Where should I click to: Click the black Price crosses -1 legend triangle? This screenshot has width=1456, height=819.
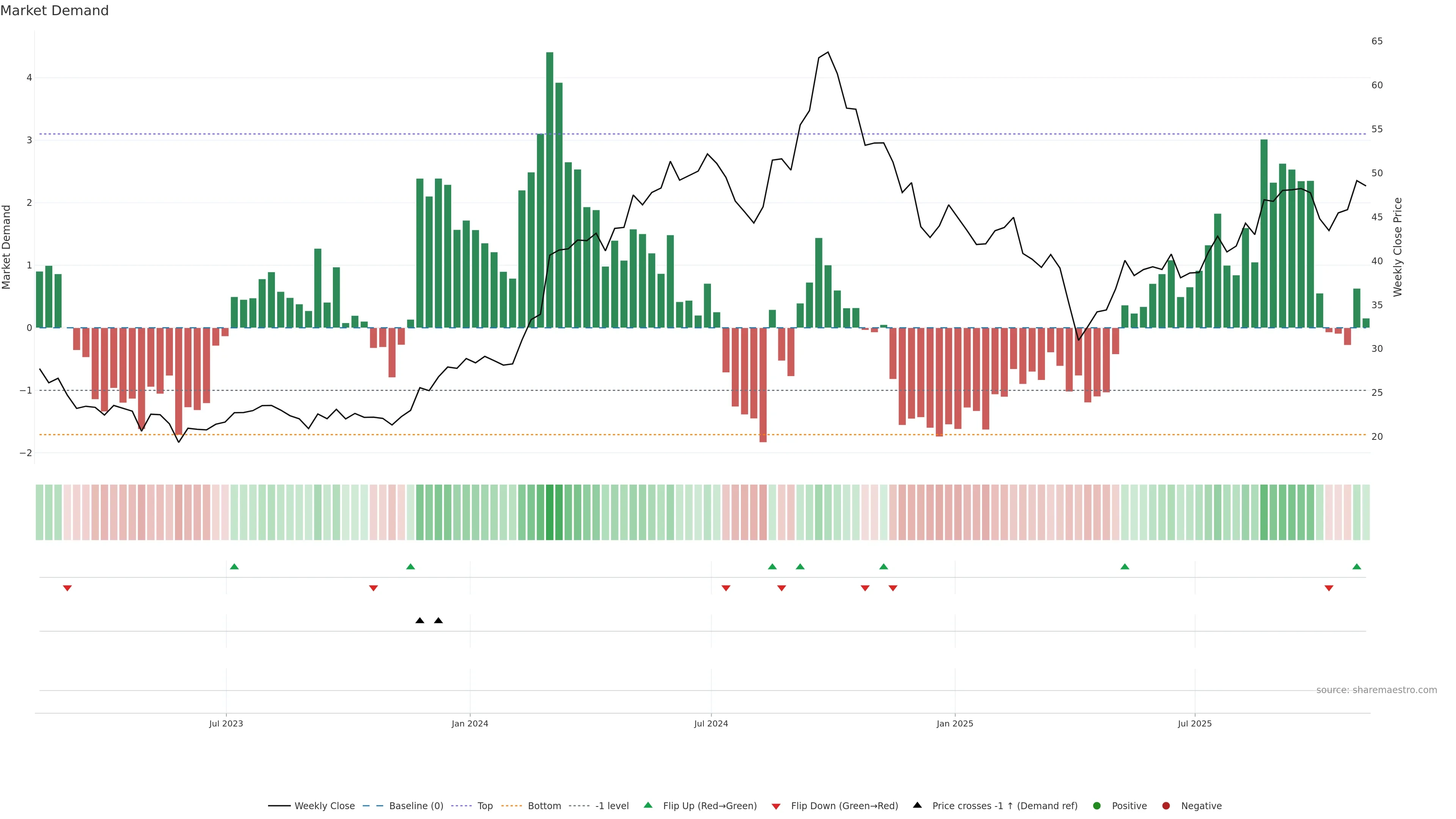917,805
